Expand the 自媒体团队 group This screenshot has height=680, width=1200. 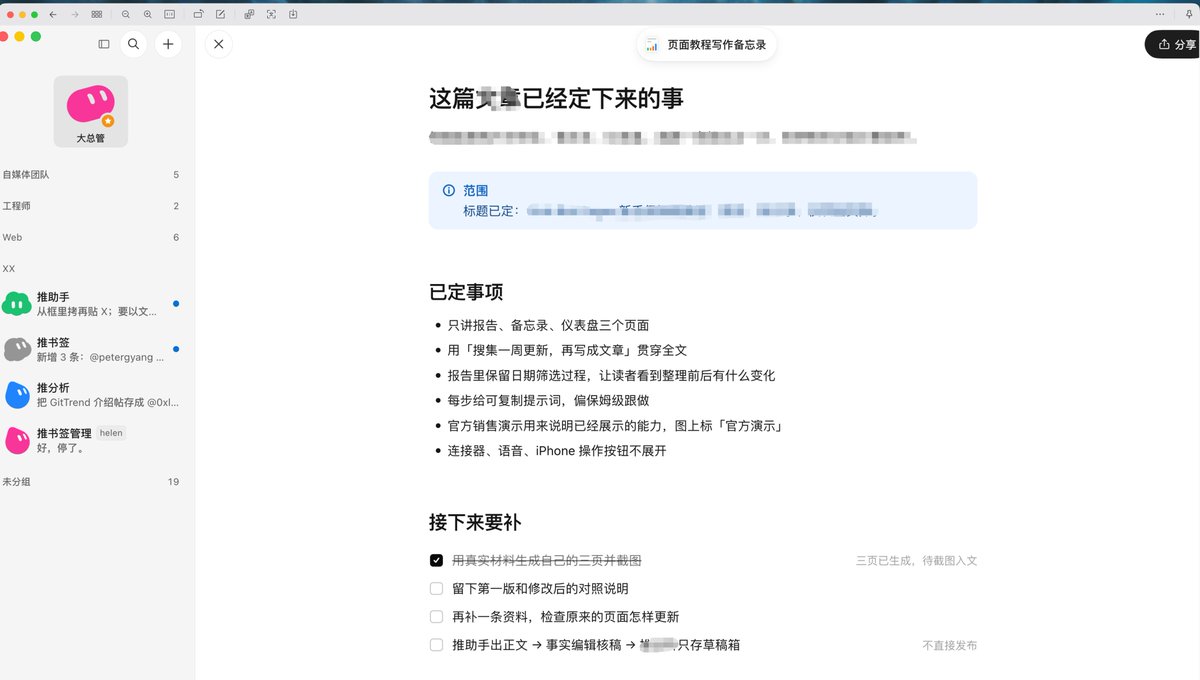tap(91, 174)
